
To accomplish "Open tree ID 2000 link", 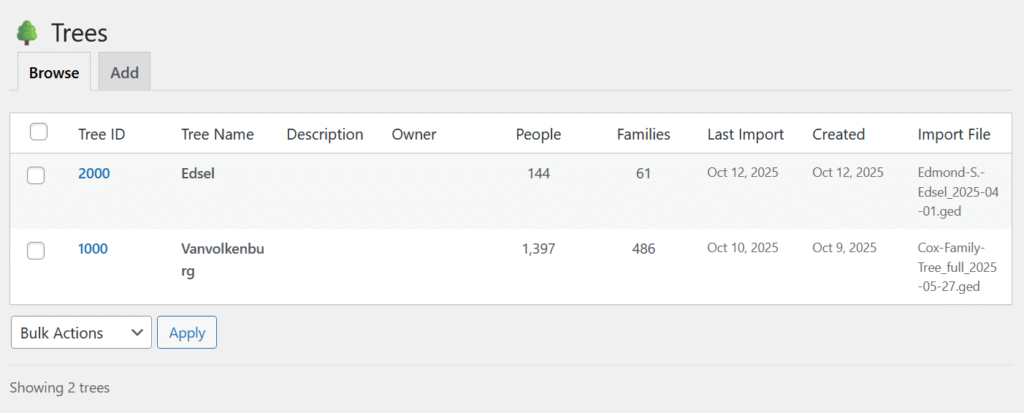I will [94, 173].
